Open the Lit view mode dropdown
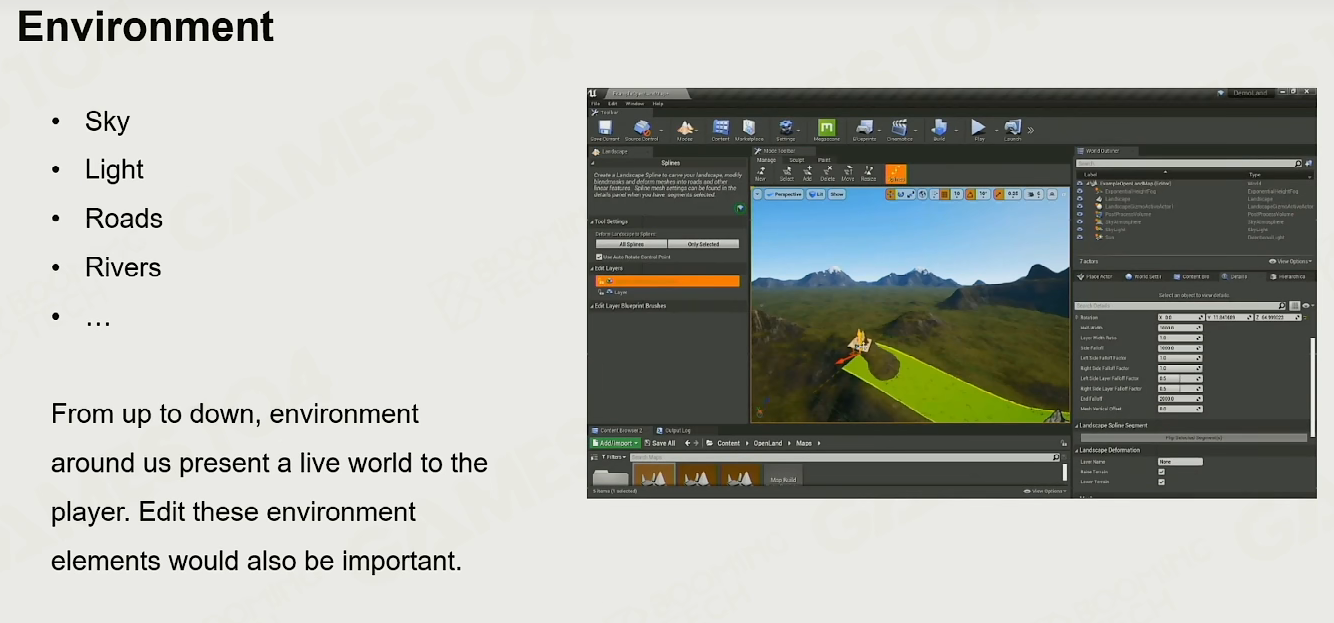1334x623 pixels. (816, 194)
